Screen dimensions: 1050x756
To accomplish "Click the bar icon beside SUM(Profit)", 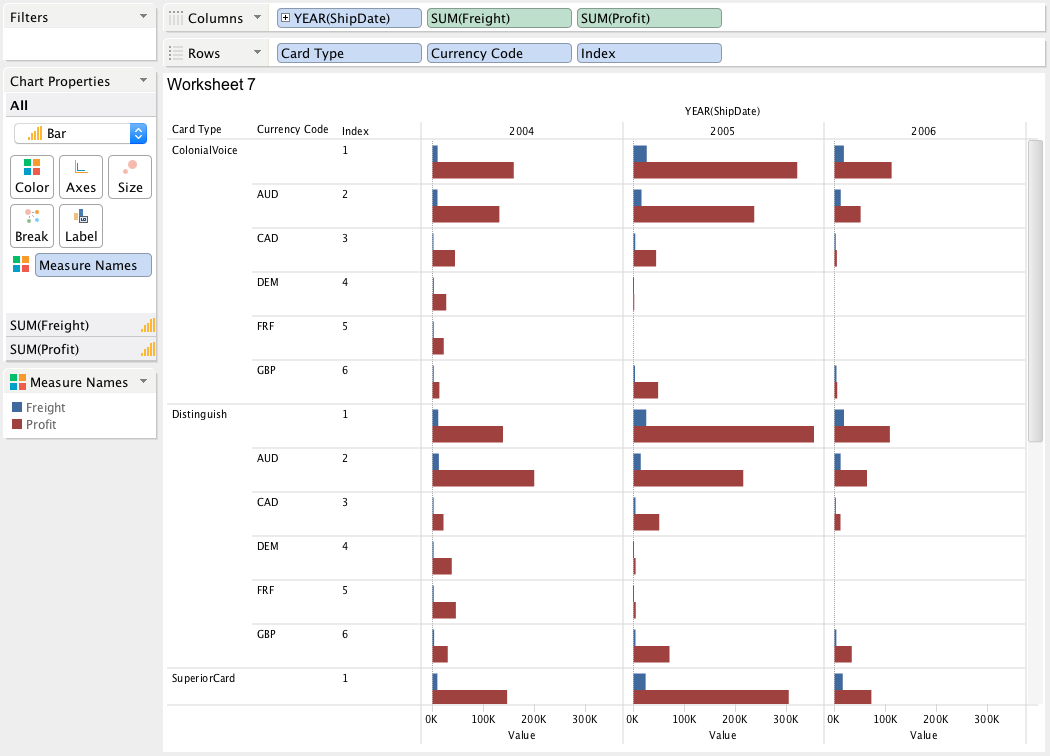I will click(x=148, y=349).
